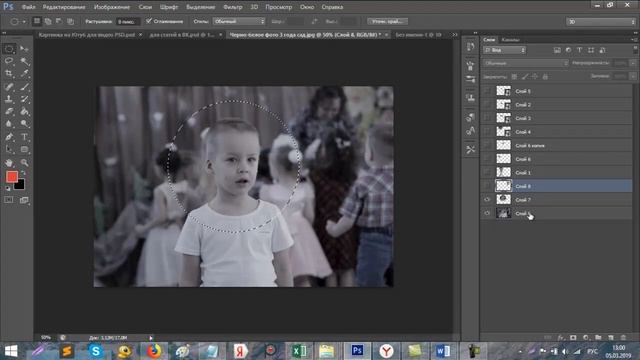Show layer Слой 5 via visibility box
Screen dimensions: 640x360
coord(487,91)
